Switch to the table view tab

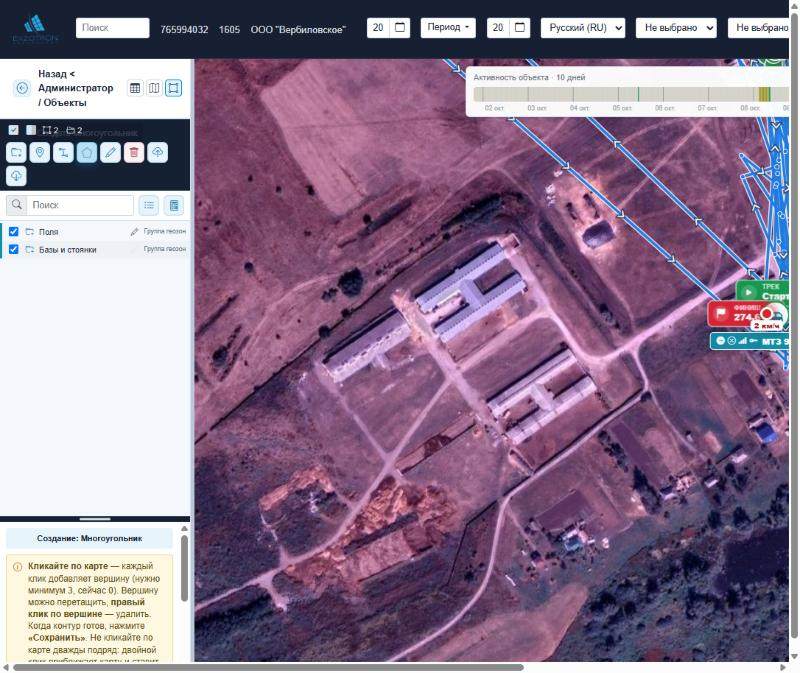click(x=135, y=88)
